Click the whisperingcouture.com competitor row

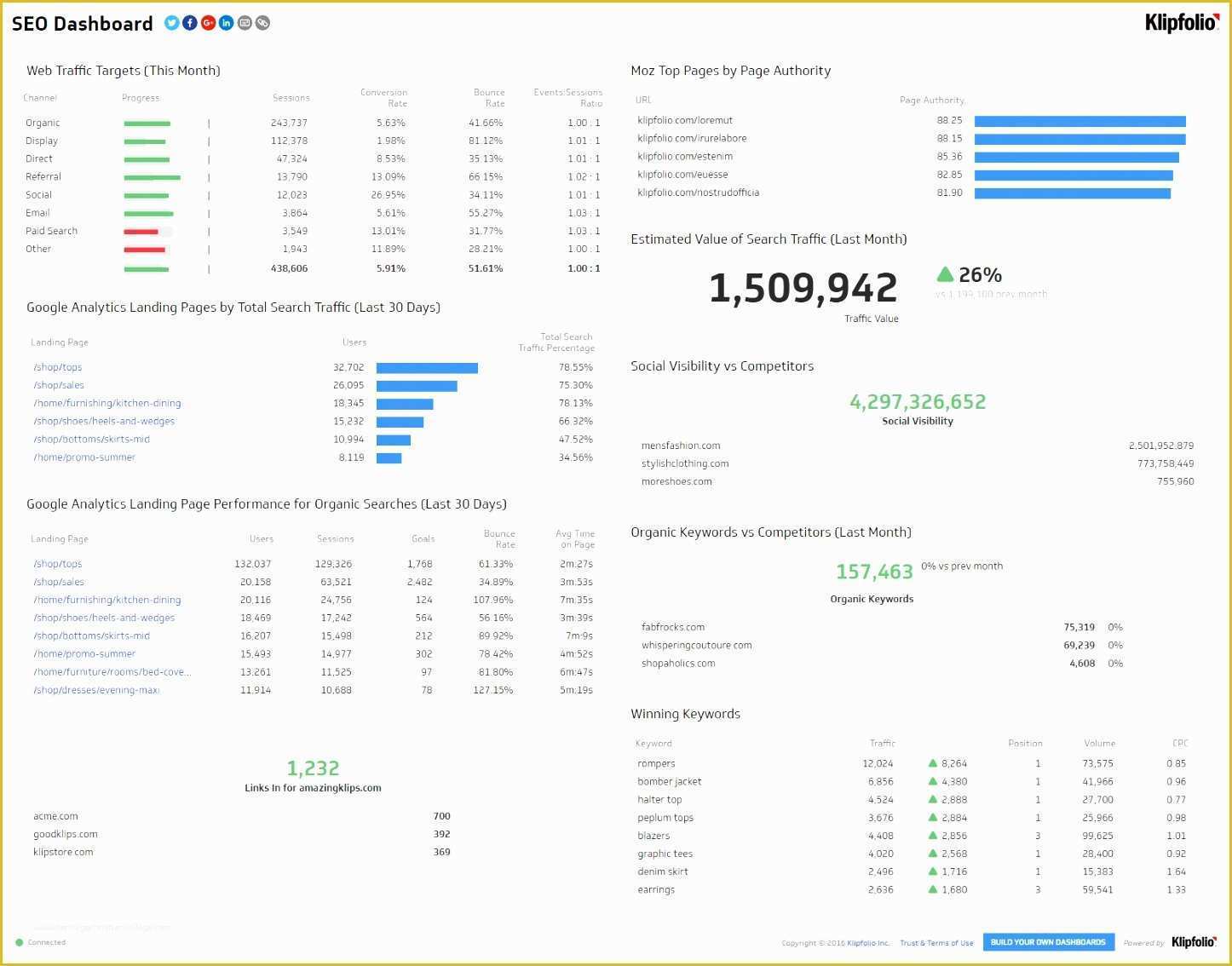pyautogui.click(x=882, y=645)
